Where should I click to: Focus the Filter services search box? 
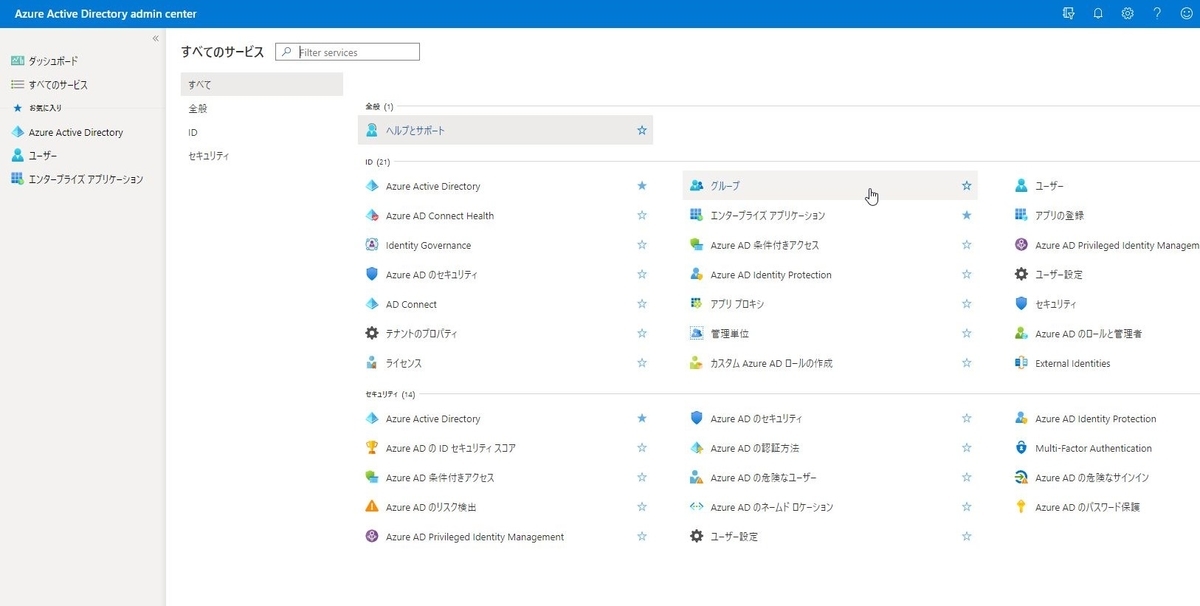pos(348,52)
